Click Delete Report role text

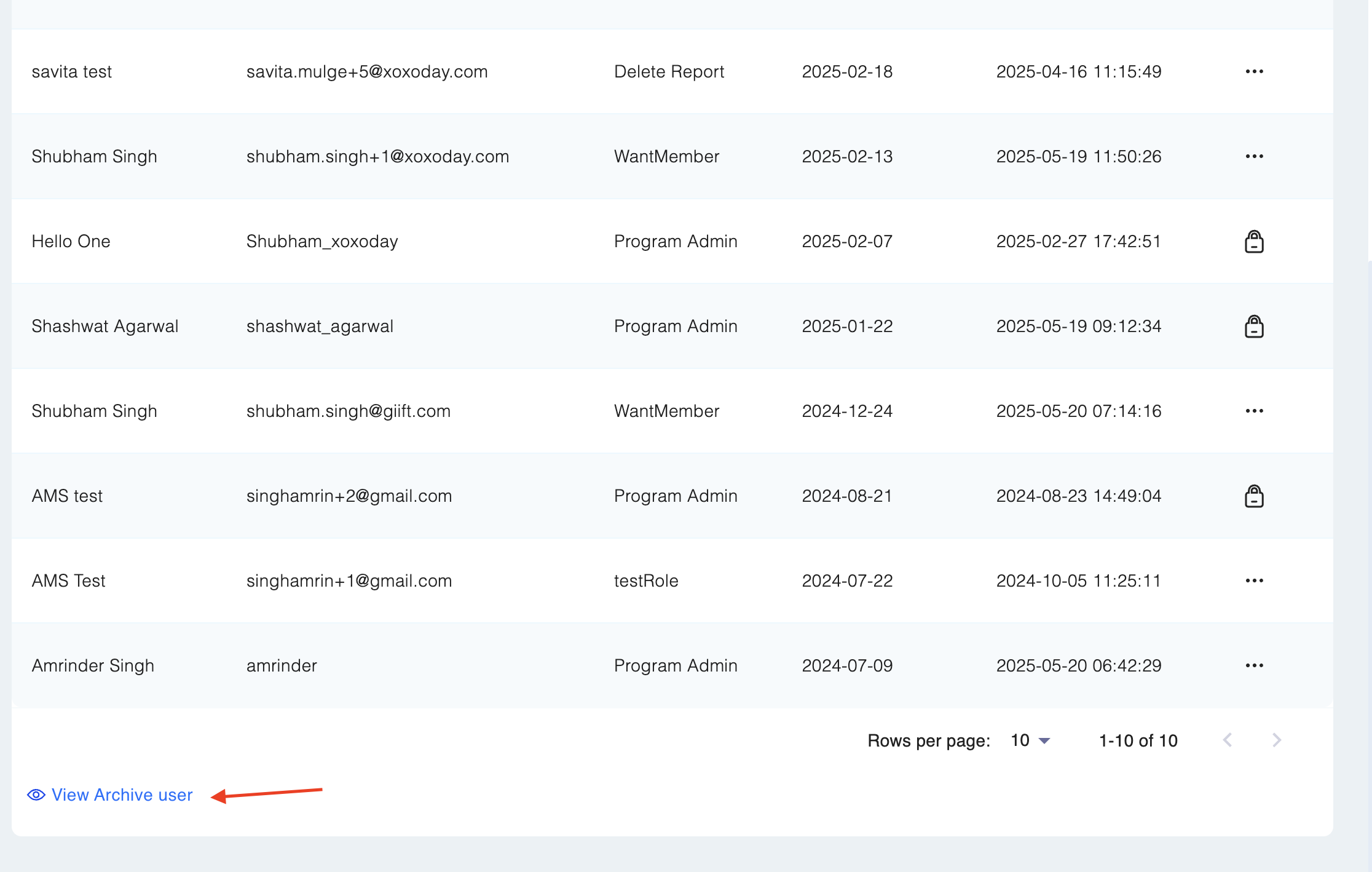(x=669, y=71)
